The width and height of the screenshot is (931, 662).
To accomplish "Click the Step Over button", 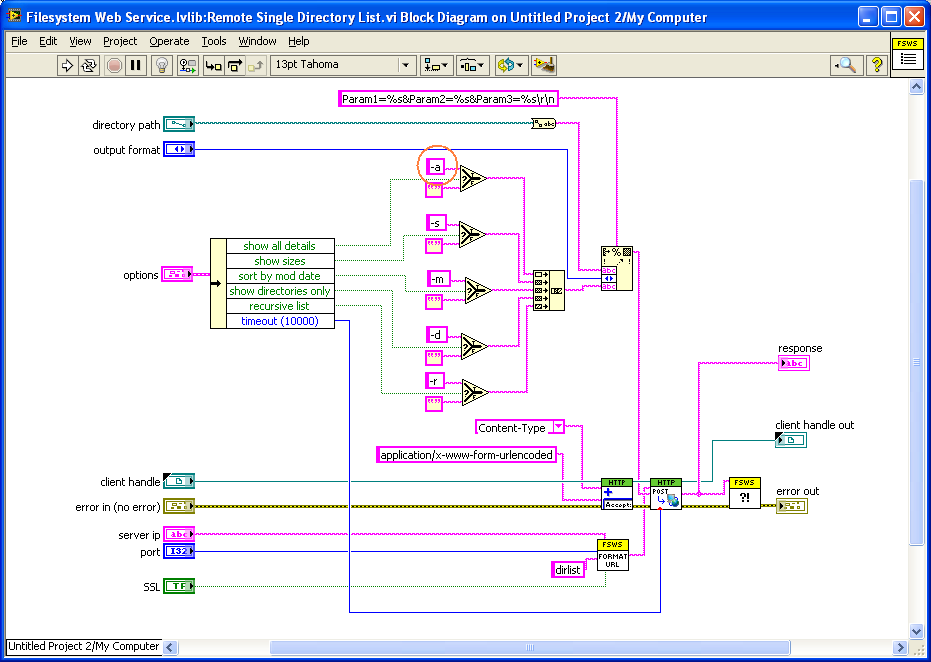I will tap(235, 65).
